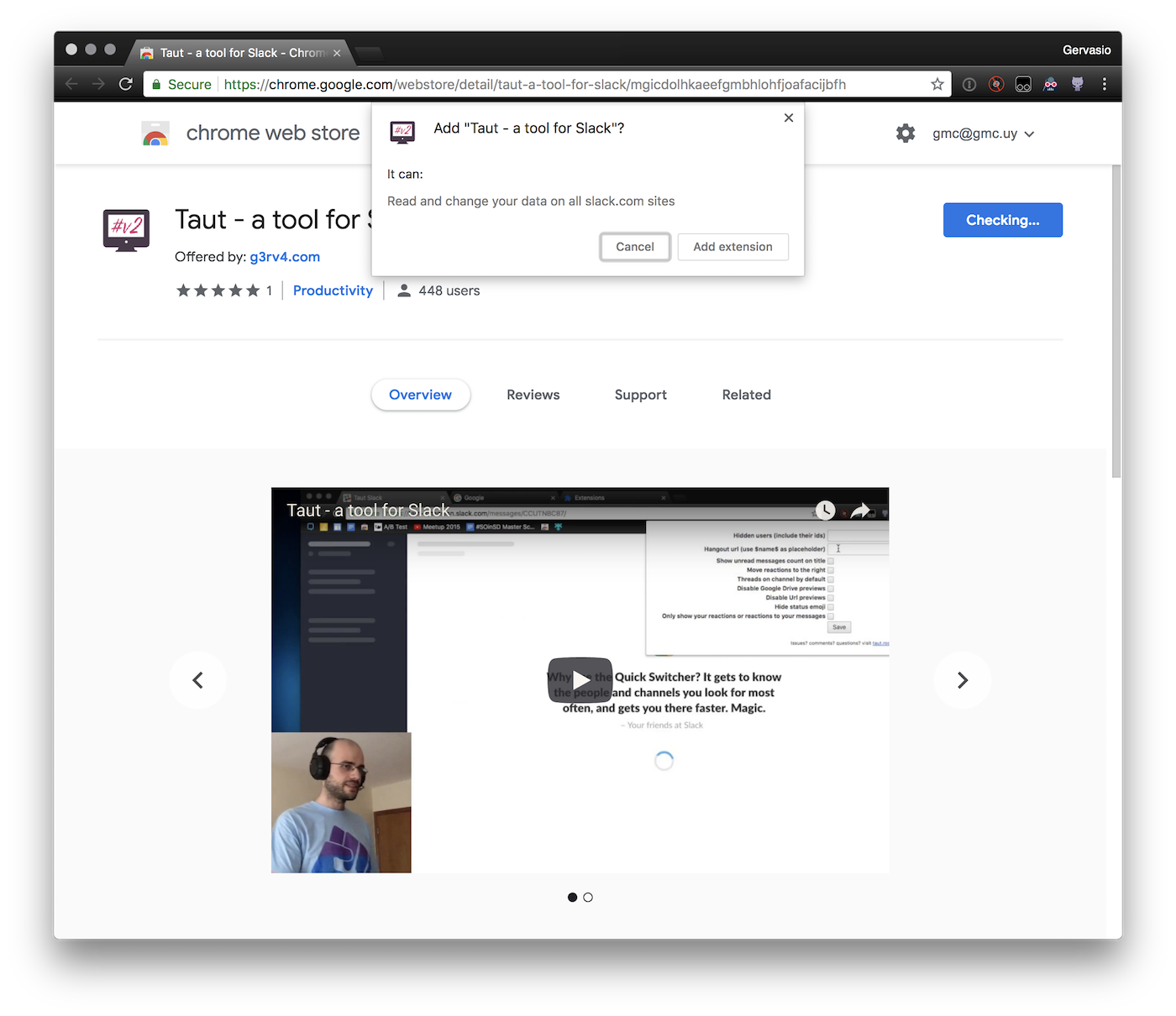Bookmark page with star icon
This screenshot has width=1176, height=1016.
[937, 84]
